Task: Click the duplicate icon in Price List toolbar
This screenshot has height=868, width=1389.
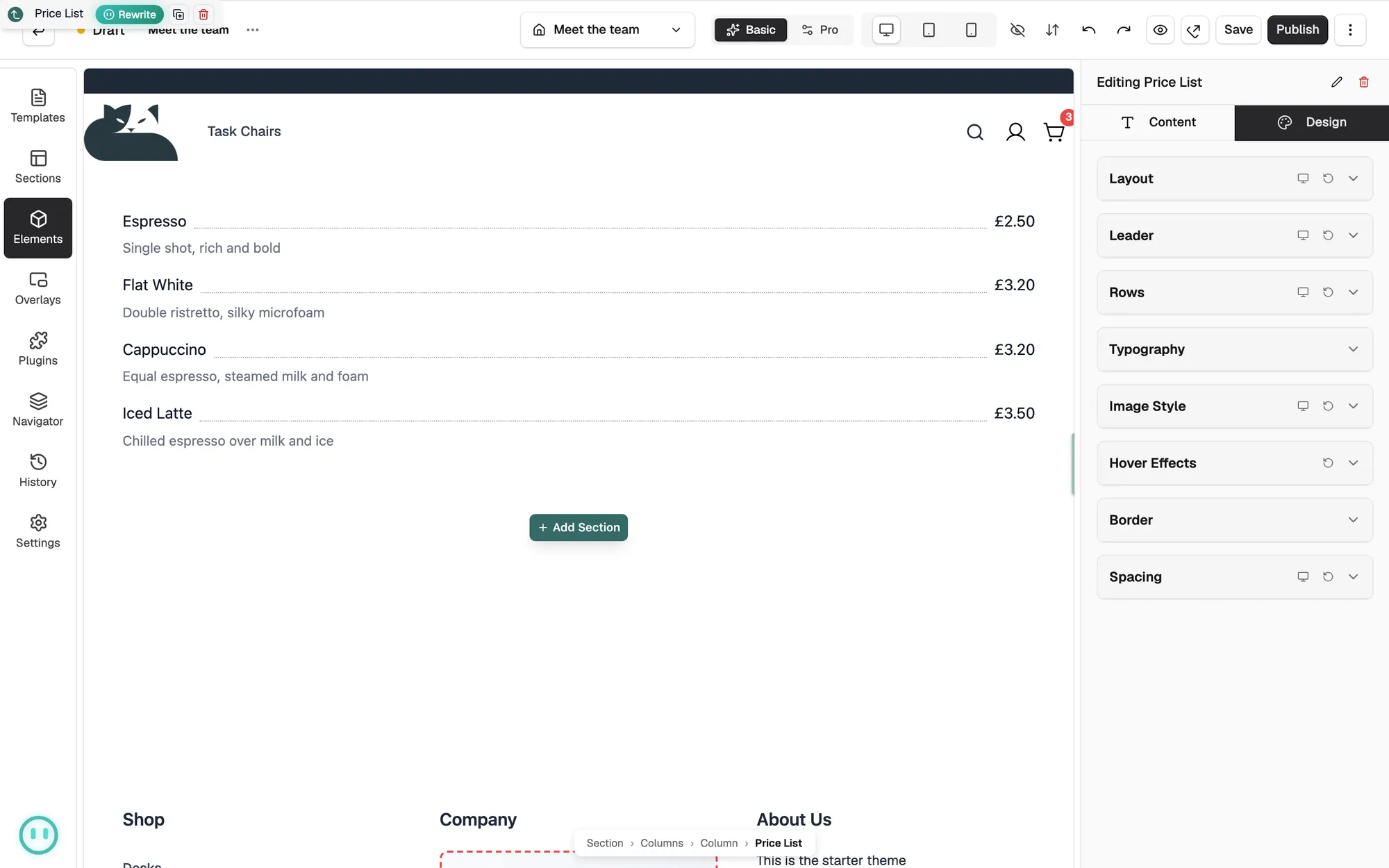Action: 178,15
